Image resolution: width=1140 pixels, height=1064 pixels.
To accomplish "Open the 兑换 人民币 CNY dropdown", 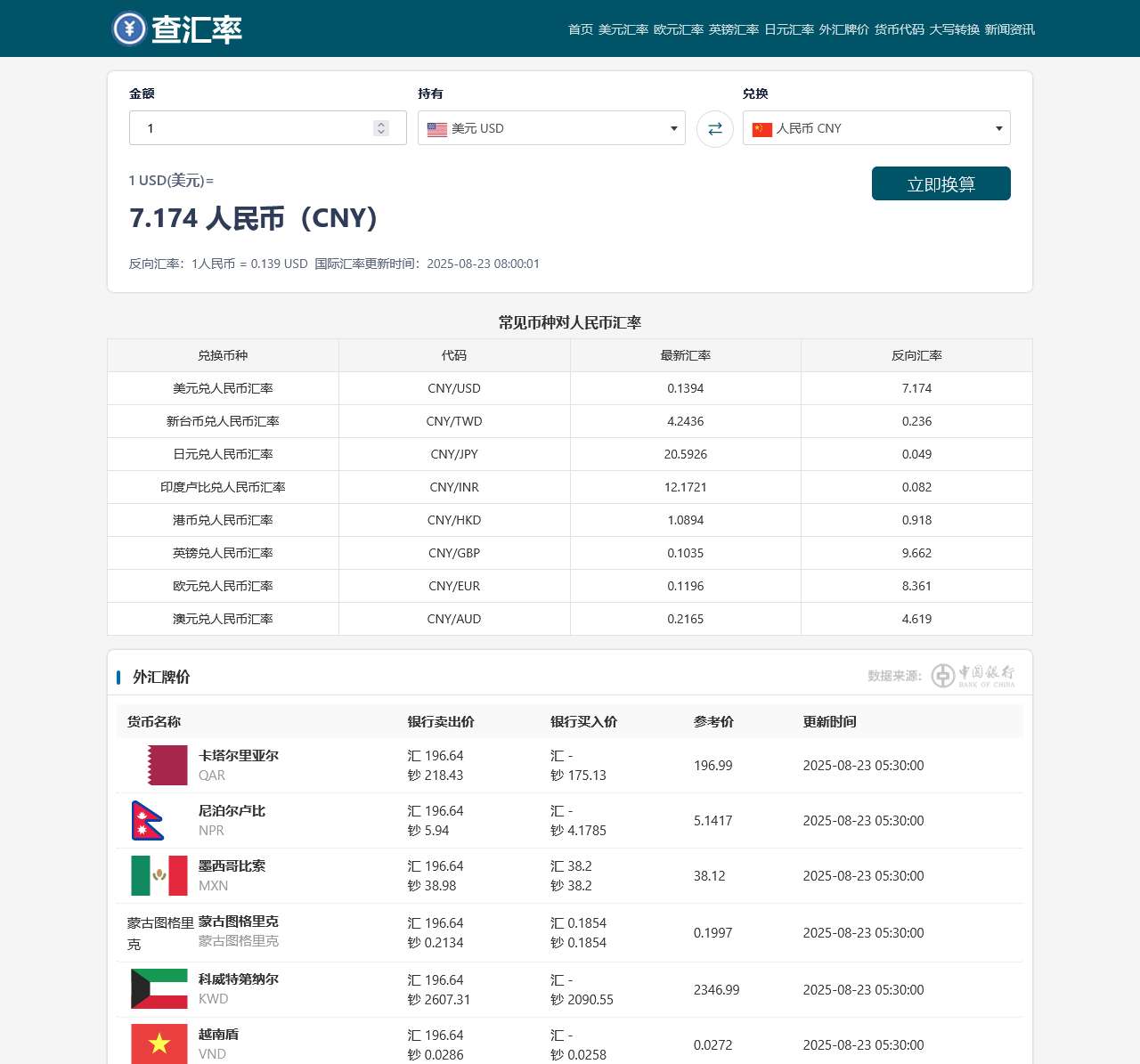I will click(876, 128).
